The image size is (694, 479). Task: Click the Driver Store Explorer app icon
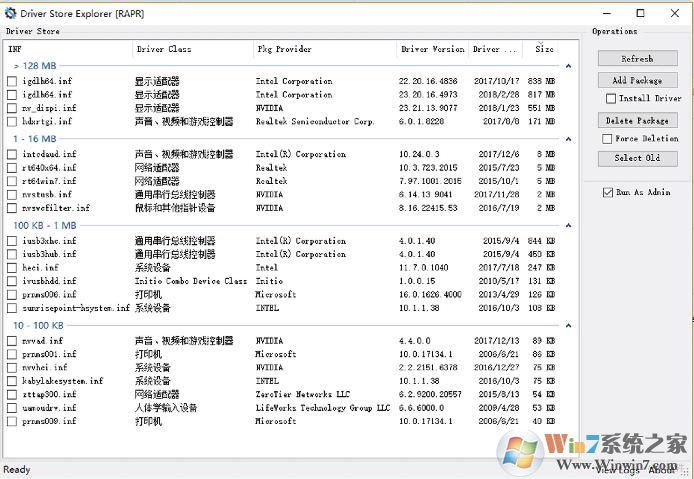10,13
